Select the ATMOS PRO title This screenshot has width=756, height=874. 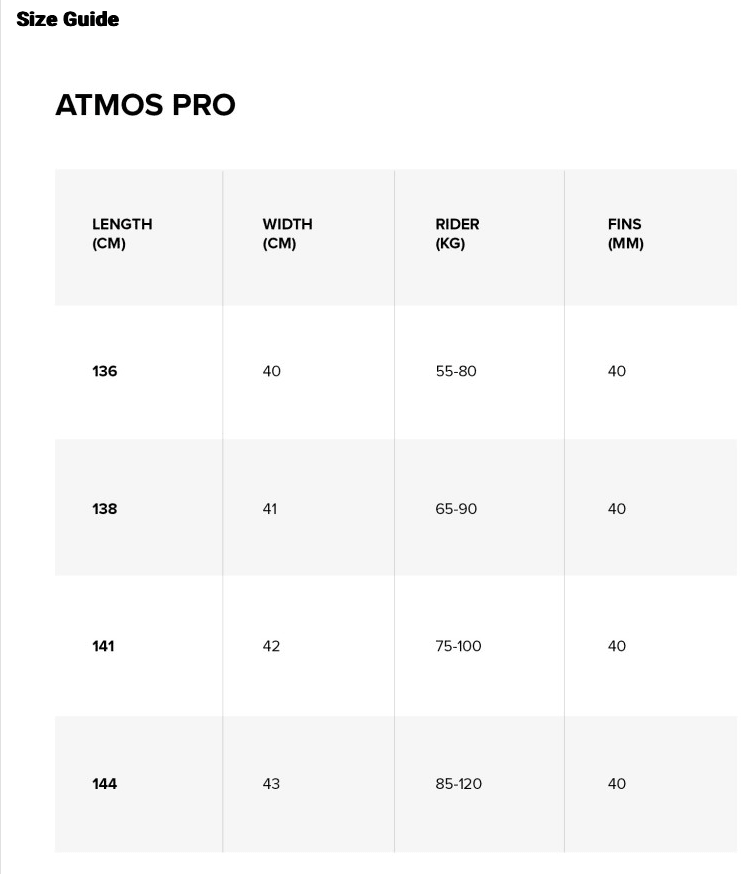[x=145, y=105]
